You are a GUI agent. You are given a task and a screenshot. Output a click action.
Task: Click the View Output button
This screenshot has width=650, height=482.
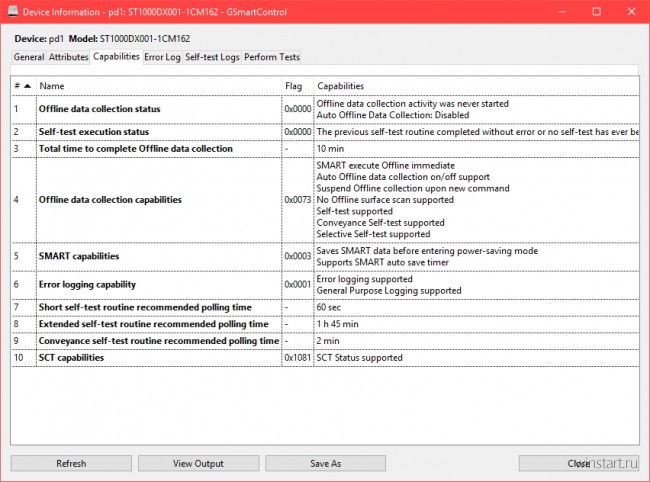point(198,464)
